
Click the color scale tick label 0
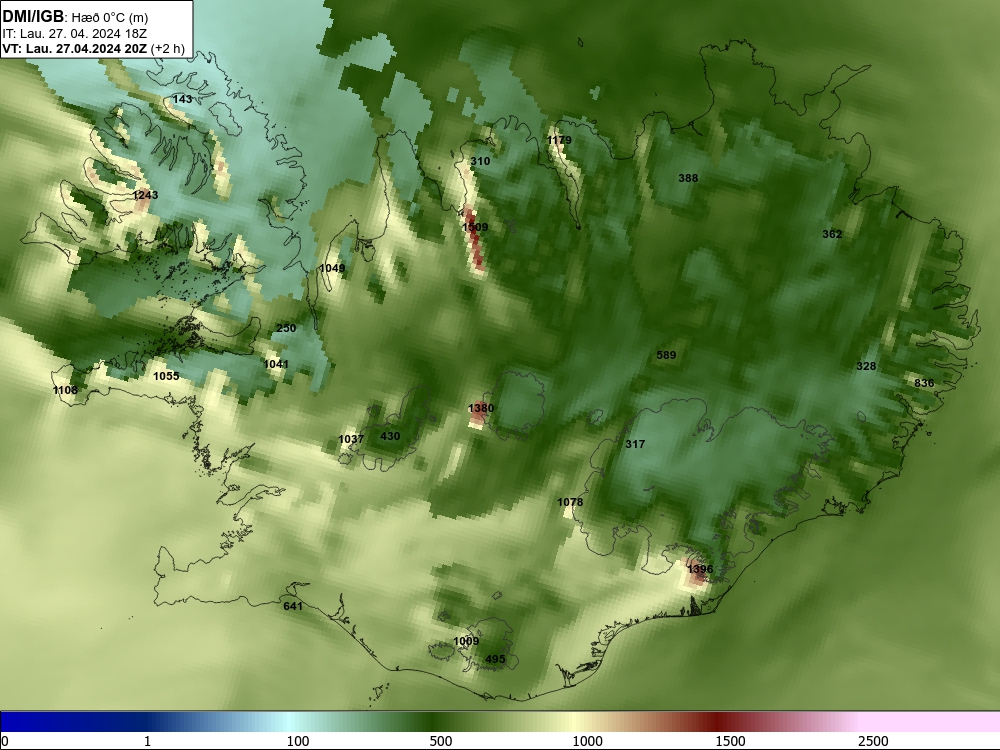6,741
